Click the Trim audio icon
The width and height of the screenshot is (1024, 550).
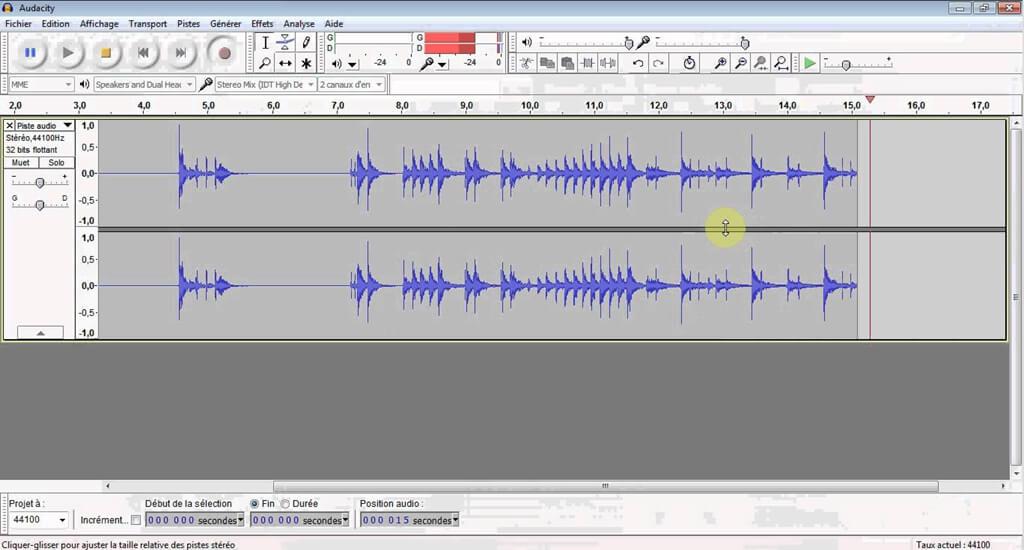[x=588, y=63]
